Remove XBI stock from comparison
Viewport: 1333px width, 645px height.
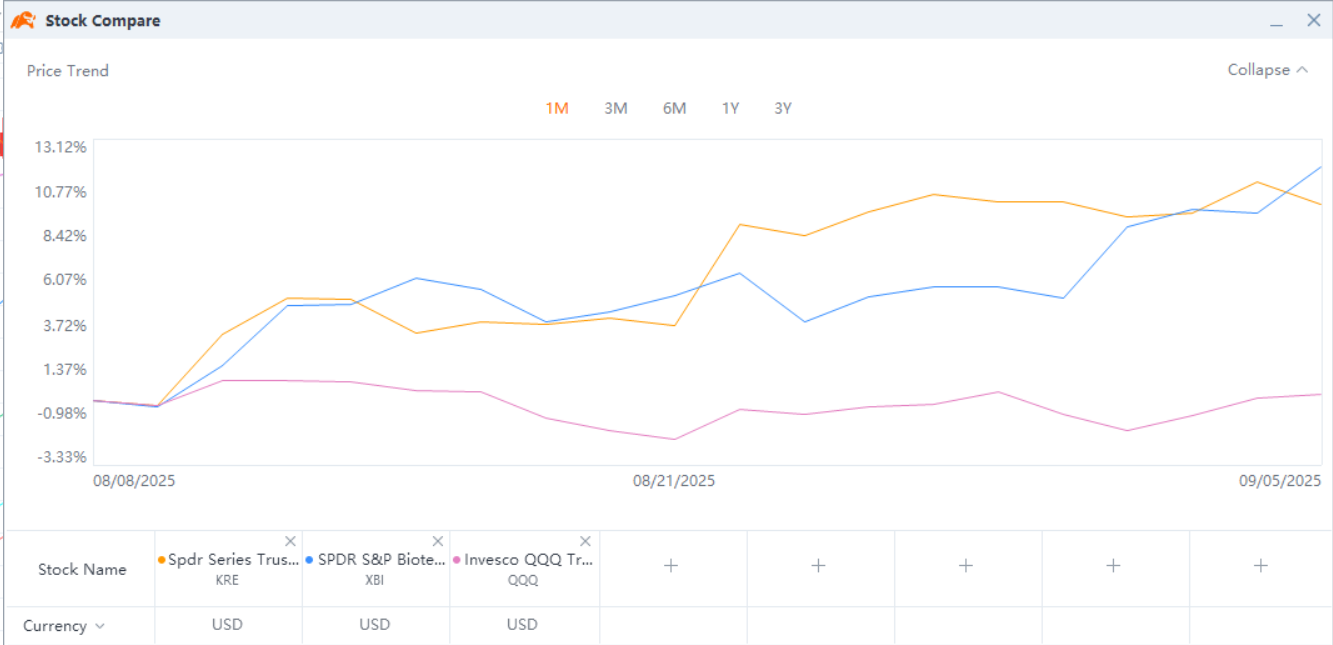pyautogui.click(x=437, y=541)
